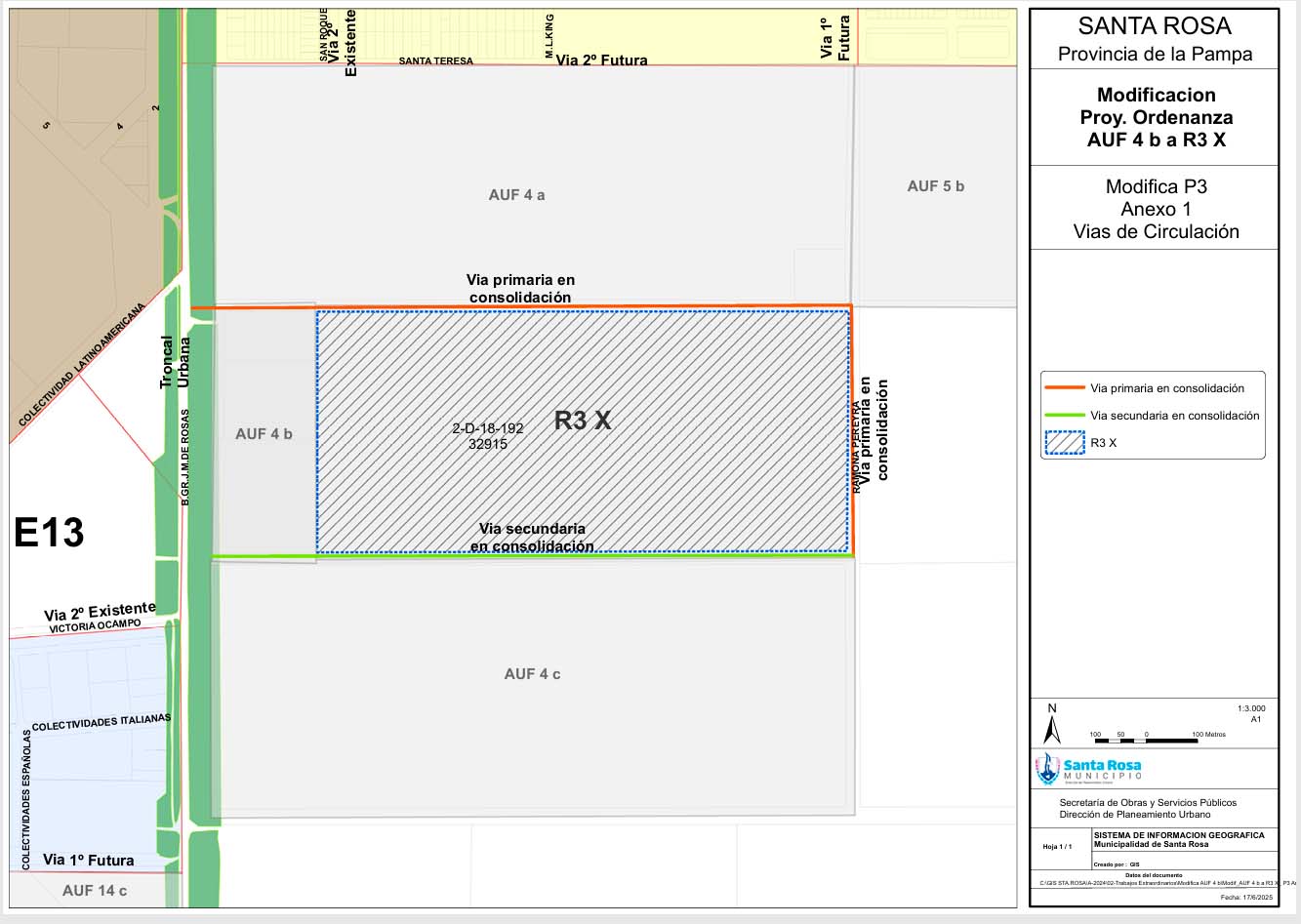The image size is (1301, 924).
Task: Click the AUF 4 c zone label
Action: coord(532,674)
